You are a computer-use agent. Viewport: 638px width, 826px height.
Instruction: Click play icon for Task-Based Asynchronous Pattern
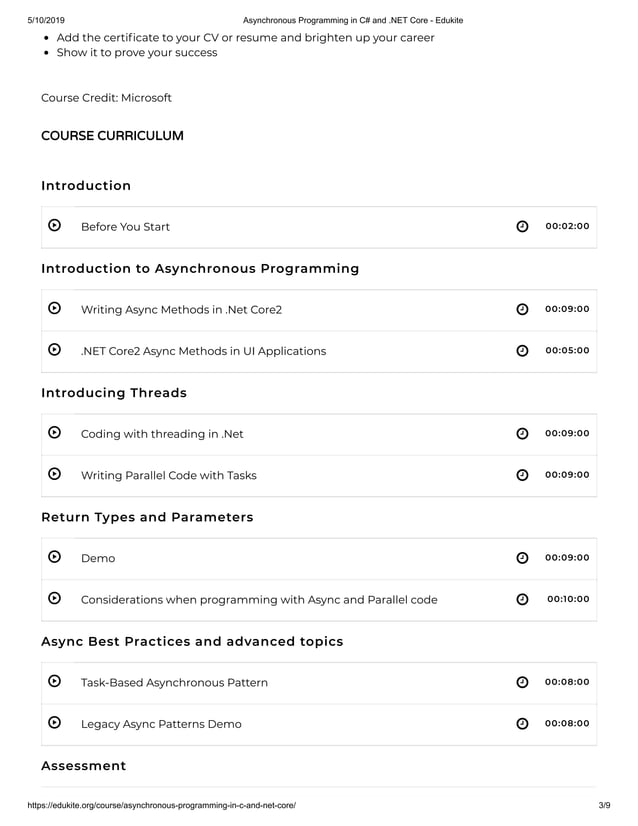point(54,681)
